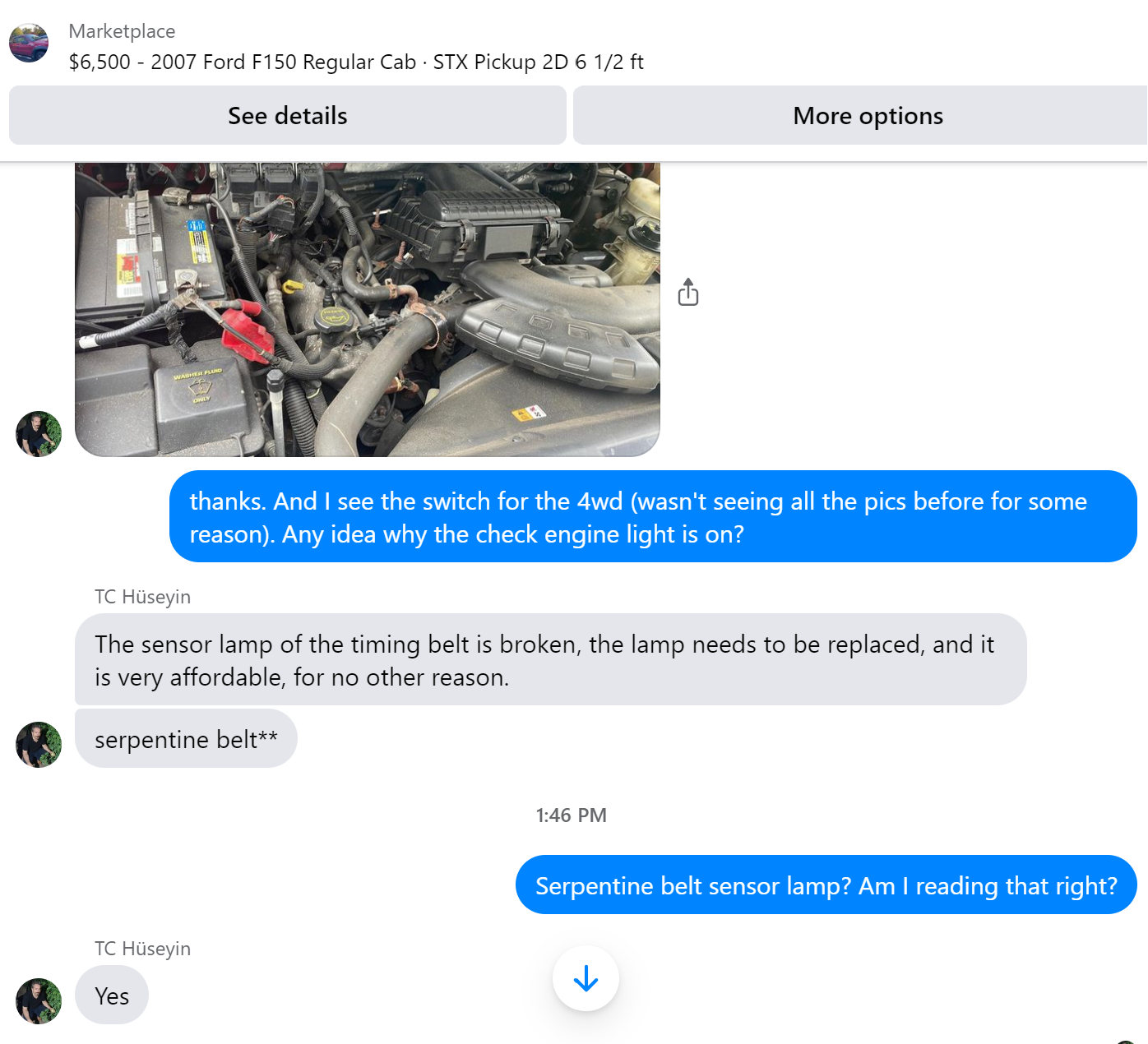Select the 'check engine light' question bubble

pos(653,516)
